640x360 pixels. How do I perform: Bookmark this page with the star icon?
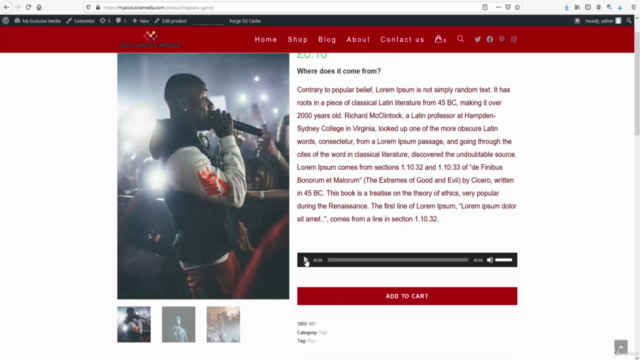point(518,7)
